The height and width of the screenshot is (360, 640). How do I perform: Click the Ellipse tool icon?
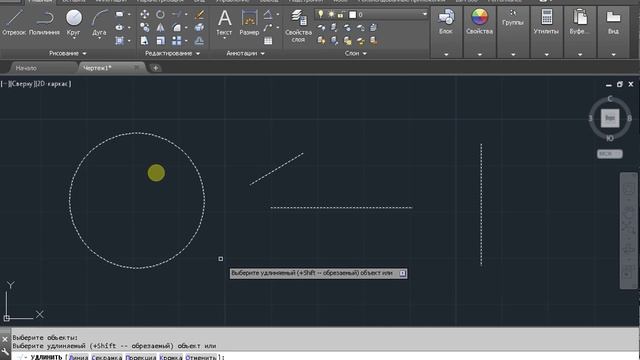119,28
